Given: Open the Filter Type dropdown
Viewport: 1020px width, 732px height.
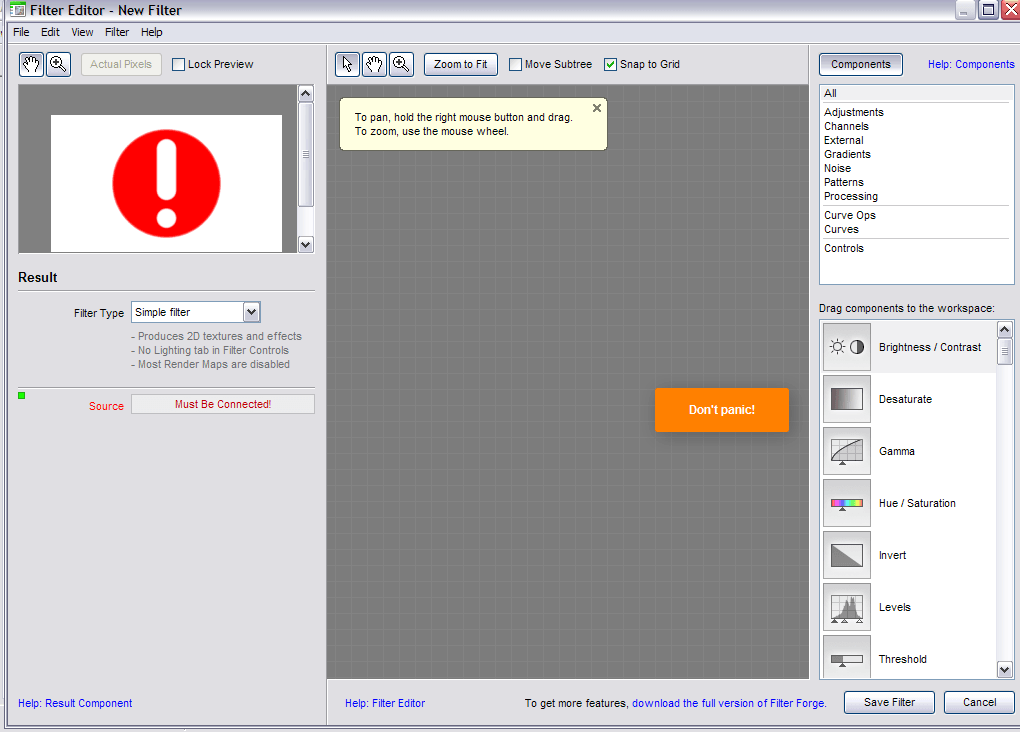Looking at the screenshot, I should point(252,312).
